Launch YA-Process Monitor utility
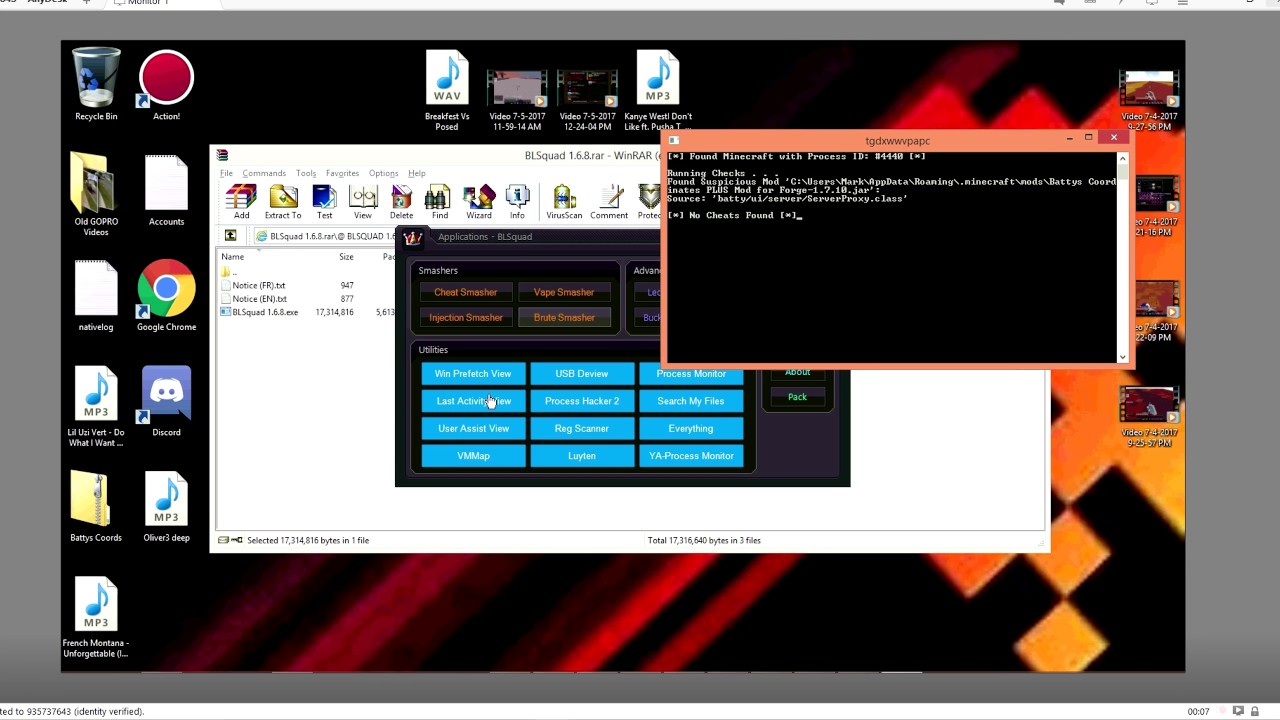 point(691,456)
